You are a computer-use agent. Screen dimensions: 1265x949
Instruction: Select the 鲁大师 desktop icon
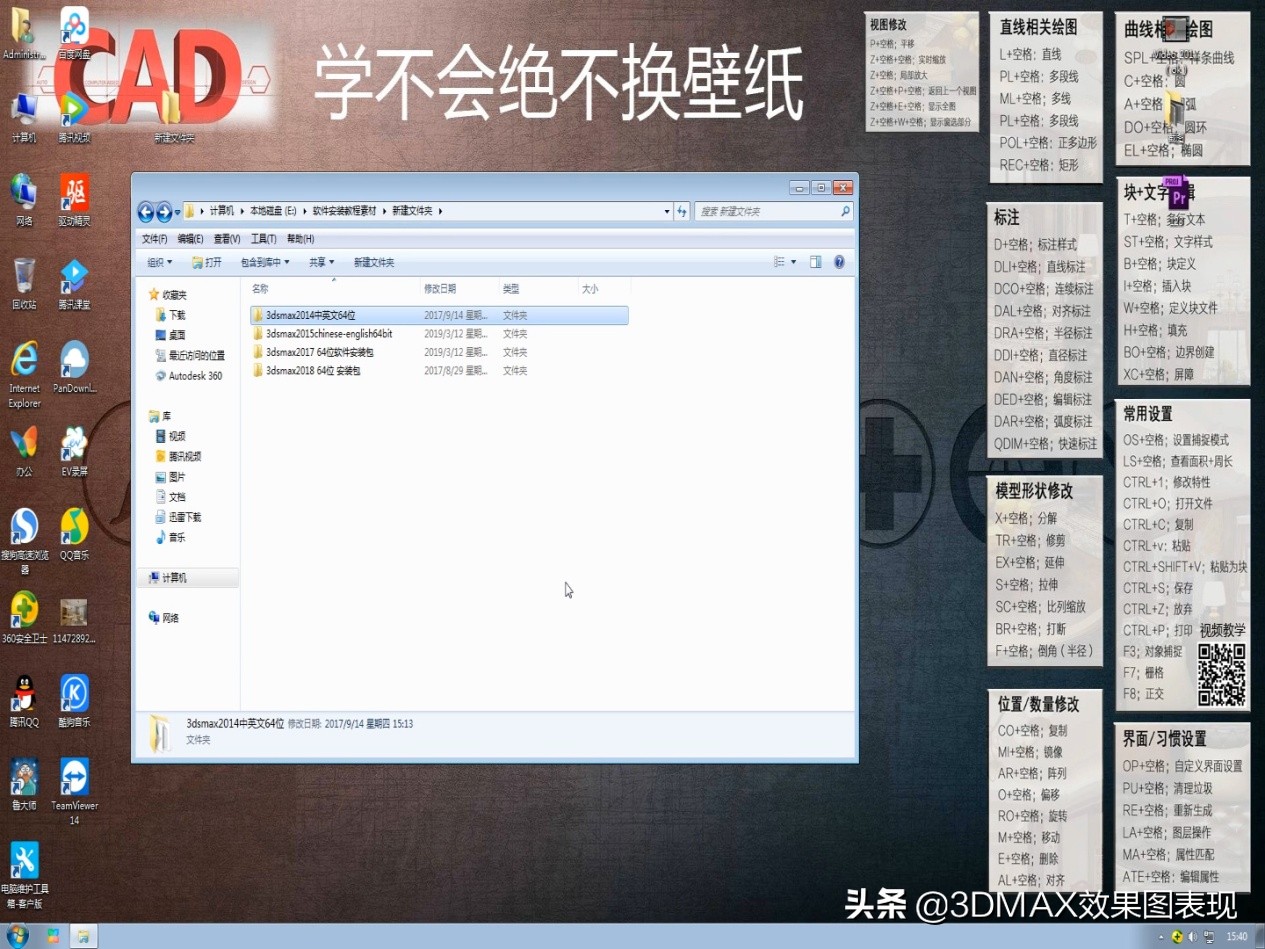point(24,785)
